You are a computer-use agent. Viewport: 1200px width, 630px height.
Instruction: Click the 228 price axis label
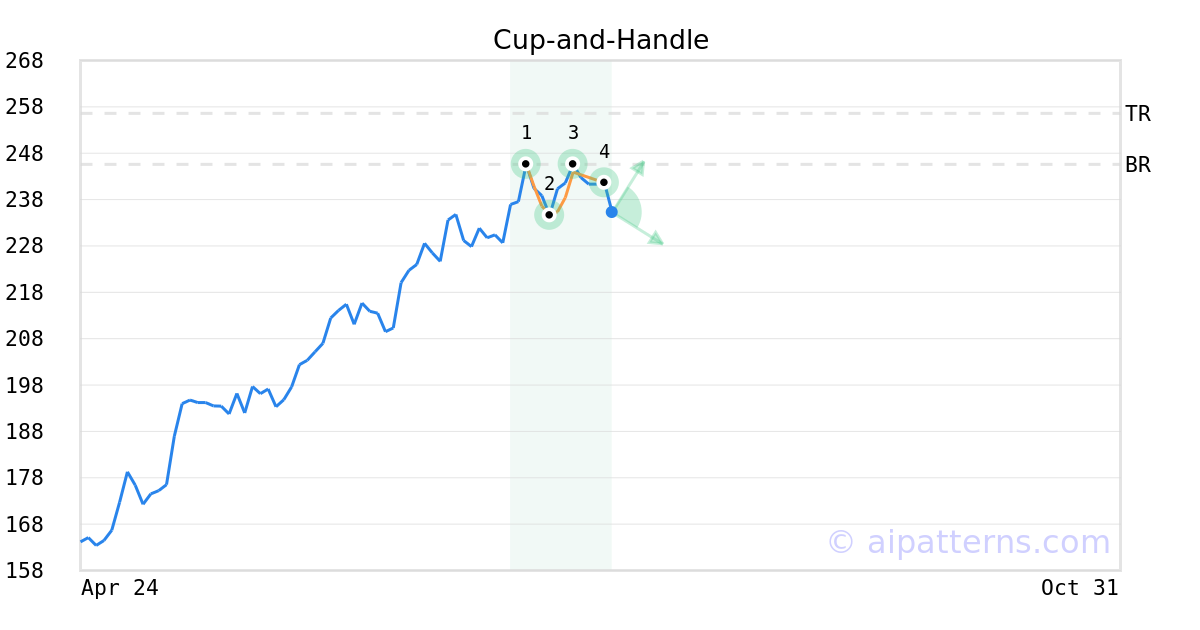coord(25,246)
